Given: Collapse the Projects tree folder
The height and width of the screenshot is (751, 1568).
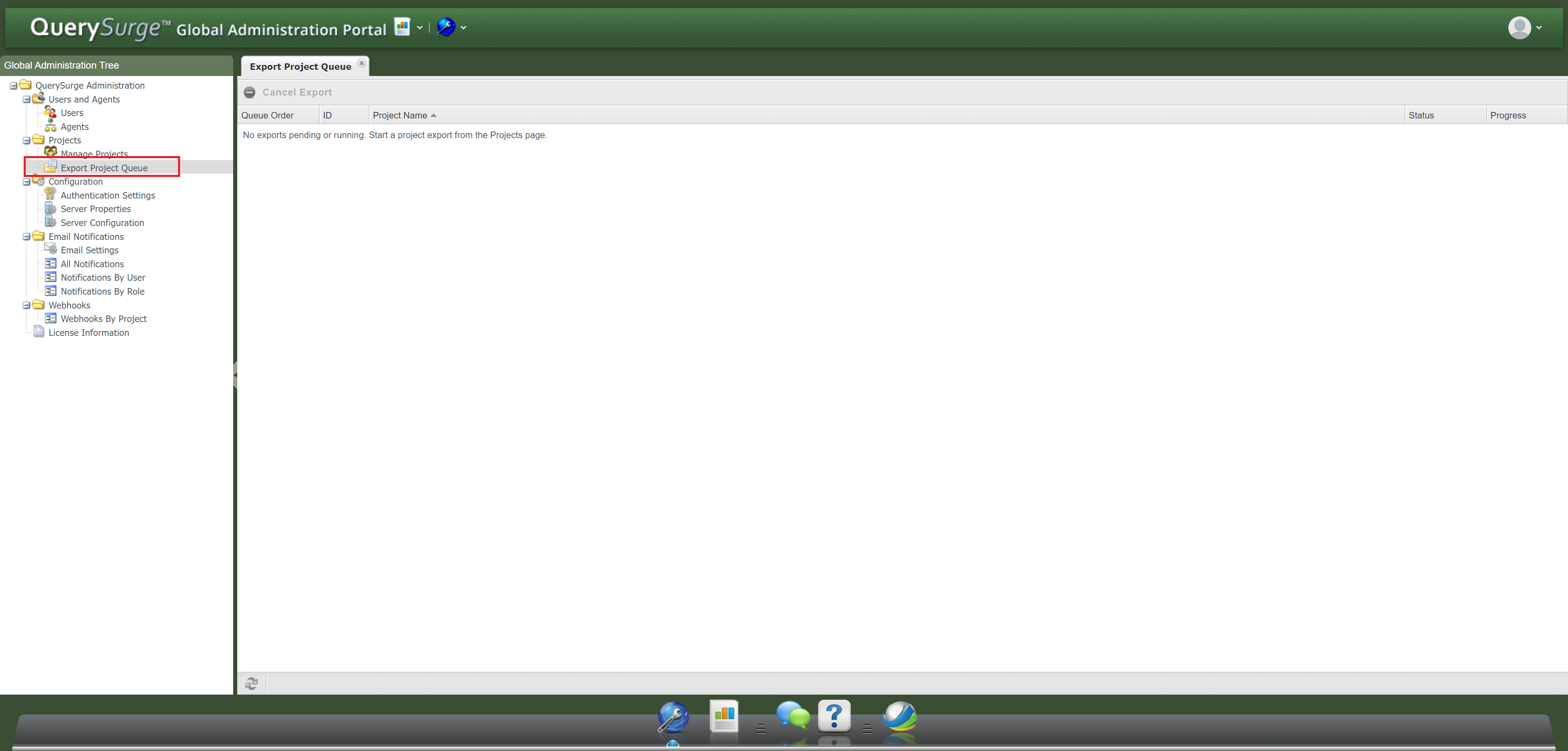Looking at the screenshot, I should pyautogui.click(x=27, y=141).
